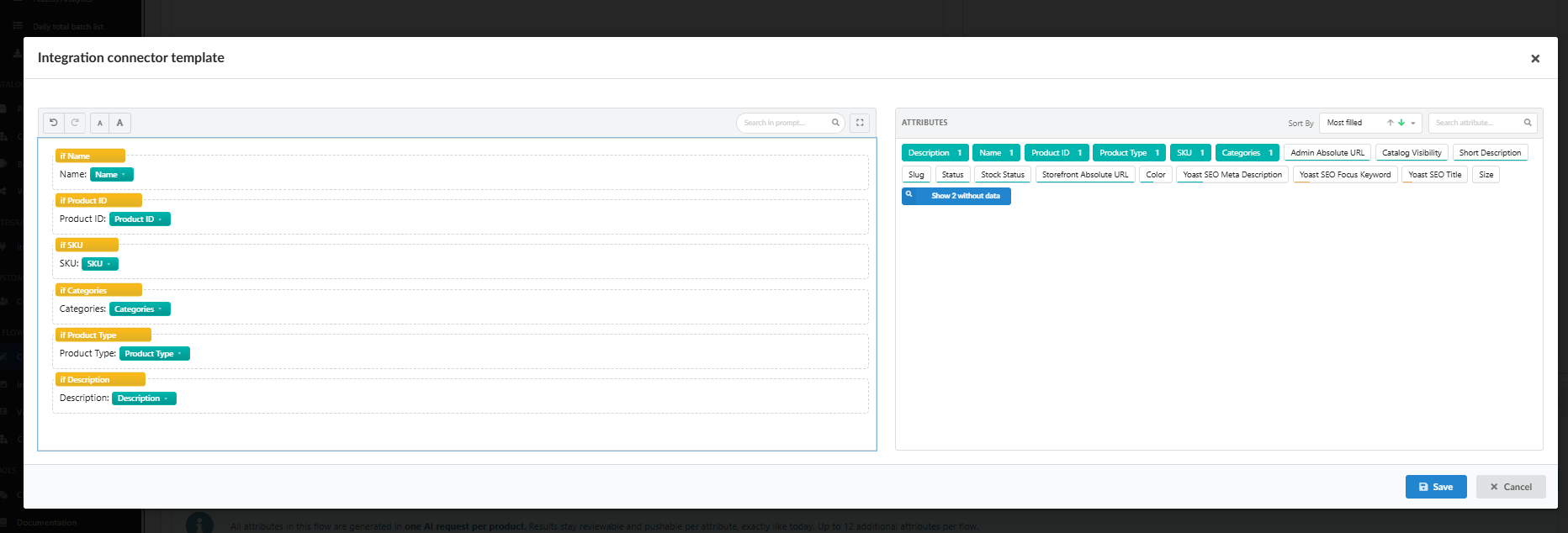Expand the editor to fullscreen
The height and width of the screenshot is (533, 1568).
pos(860,123)
